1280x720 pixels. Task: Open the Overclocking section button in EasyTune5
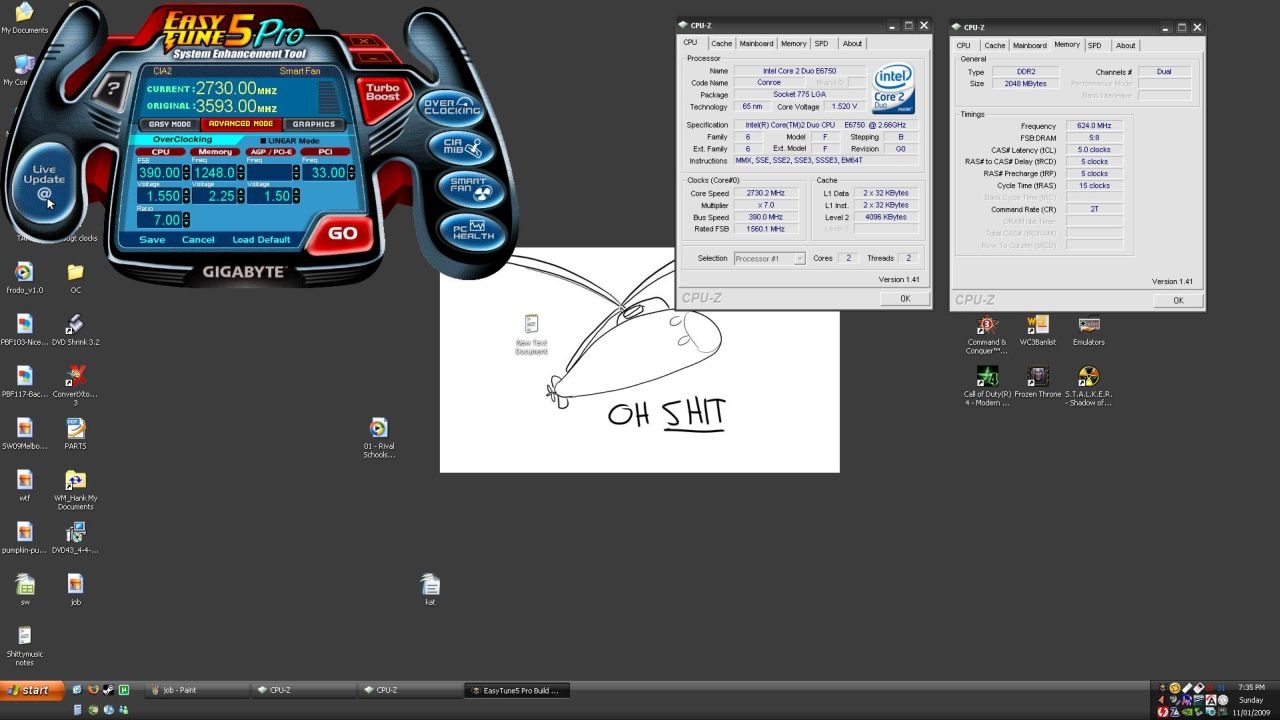click(451, 107)
